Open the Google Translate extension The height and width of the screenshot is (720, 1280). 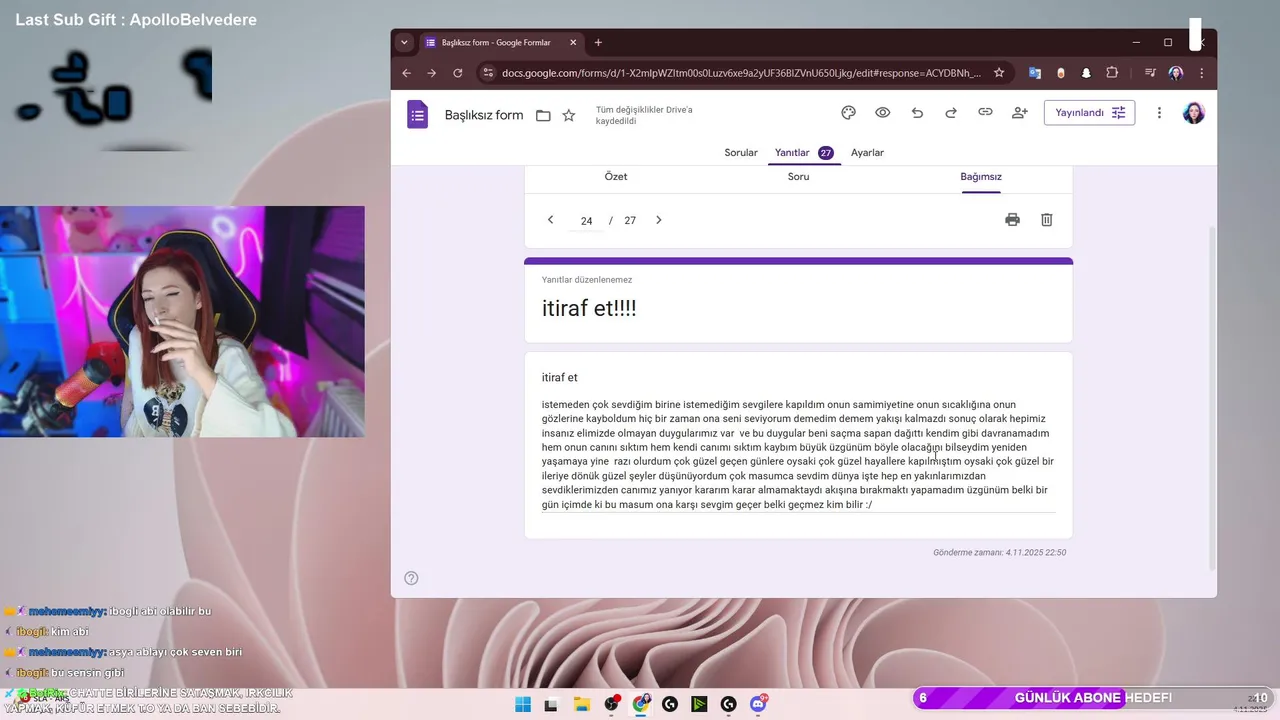tap(1035, 73)
